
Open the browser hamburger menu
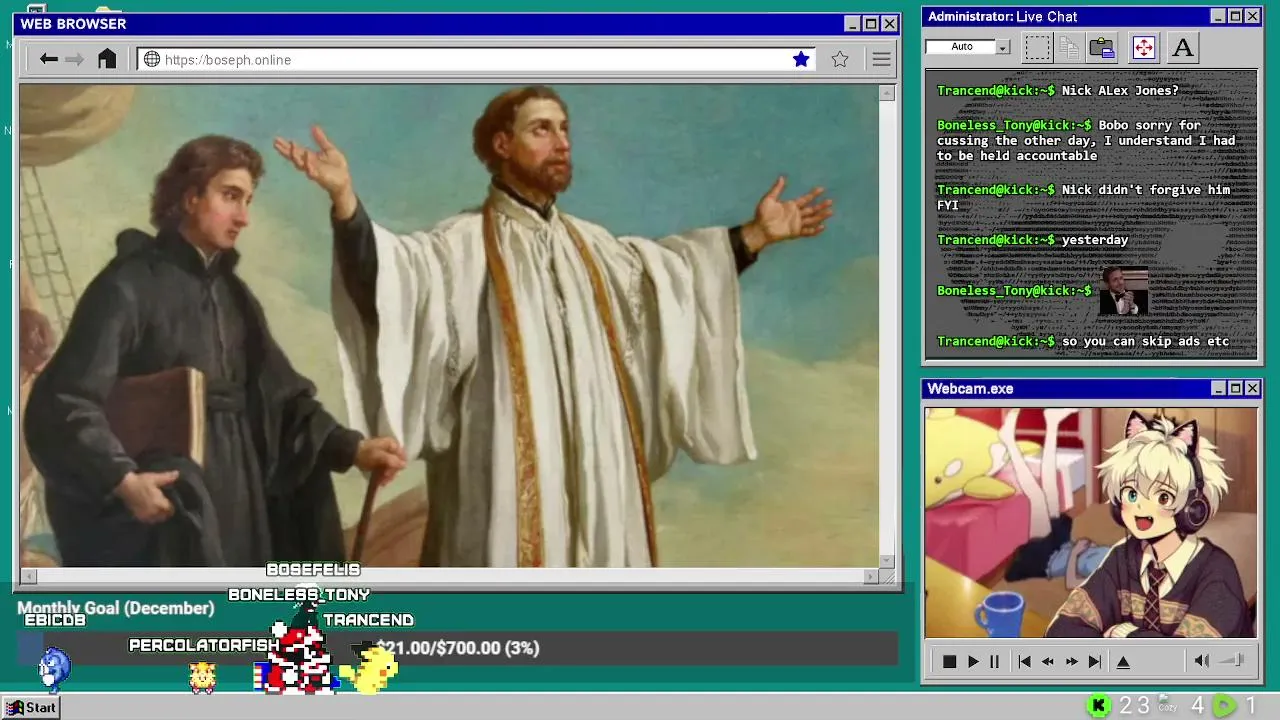[x=881, y=60]
